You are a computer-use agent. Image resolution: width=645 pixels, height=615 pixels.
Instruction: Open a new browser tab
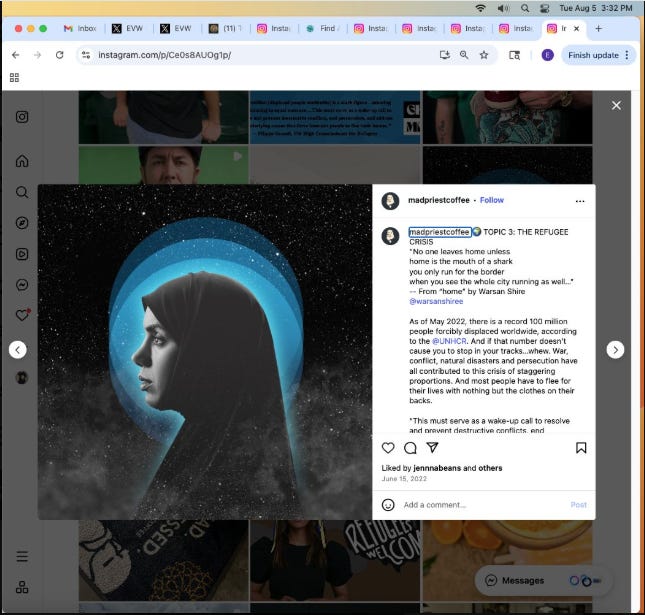599,28
